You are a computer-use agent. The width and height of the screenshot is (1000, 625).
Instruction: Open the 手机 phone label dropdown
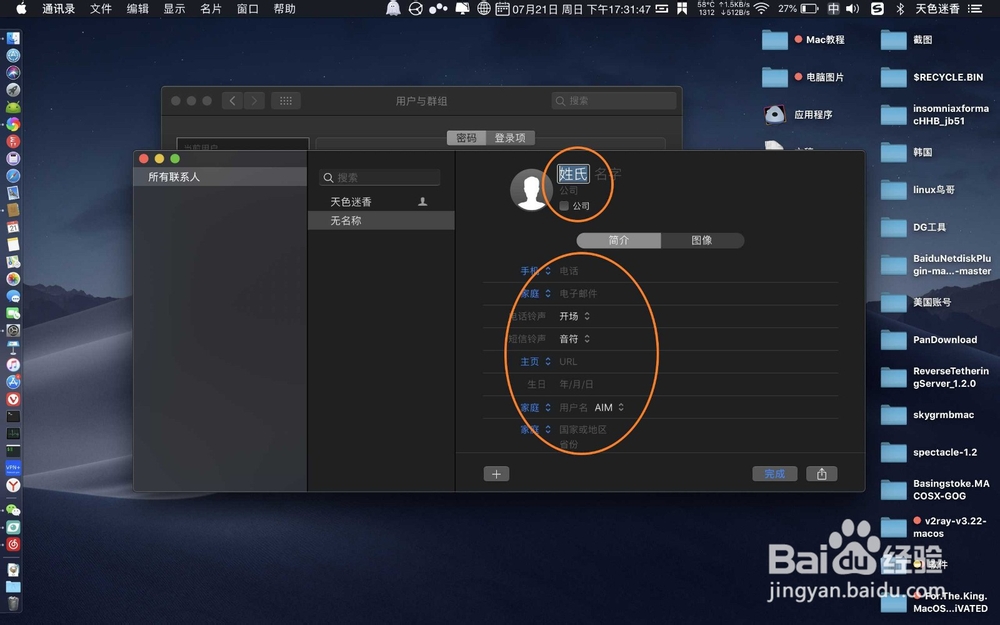(x=535, y=271)
